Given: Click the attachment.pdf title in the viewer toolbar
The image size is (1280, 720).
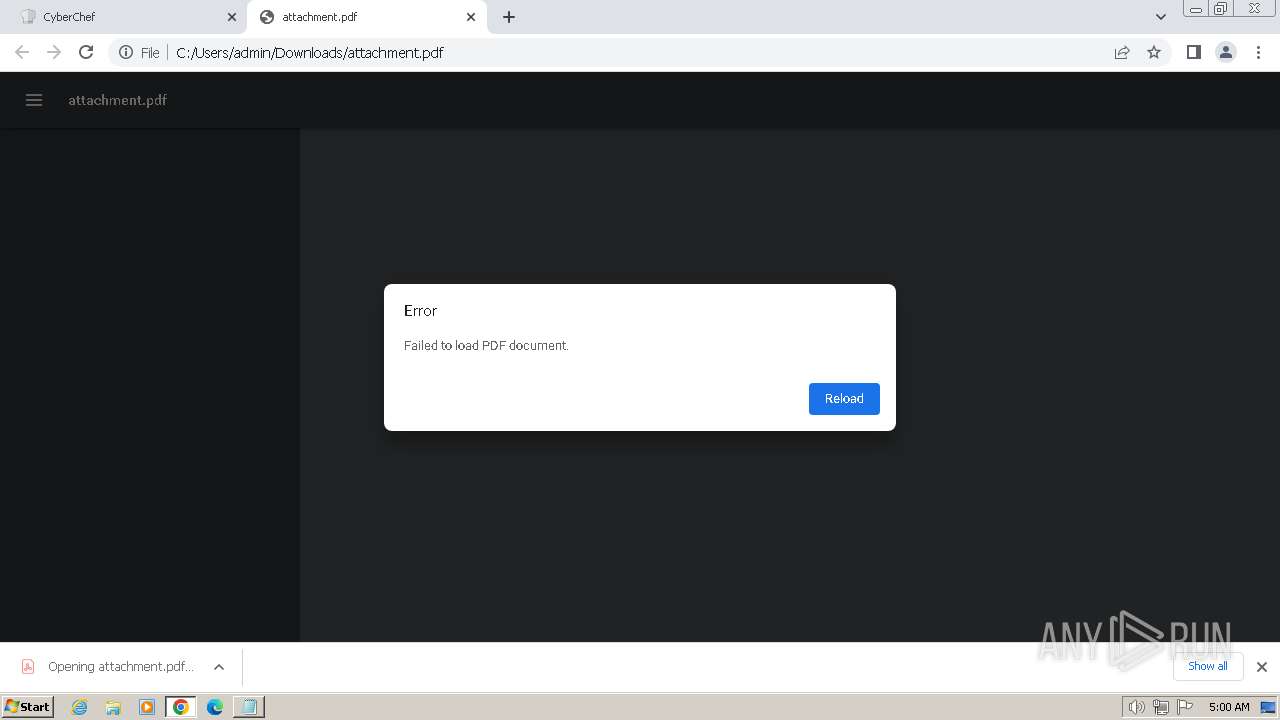Looking at the screenshot, I should 117,100.
